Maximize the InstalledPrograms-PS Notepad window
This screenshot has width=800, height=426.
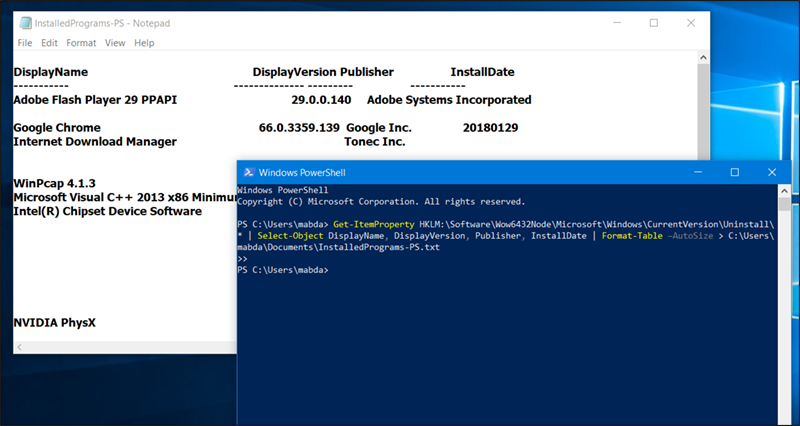[x=654, y=23]
